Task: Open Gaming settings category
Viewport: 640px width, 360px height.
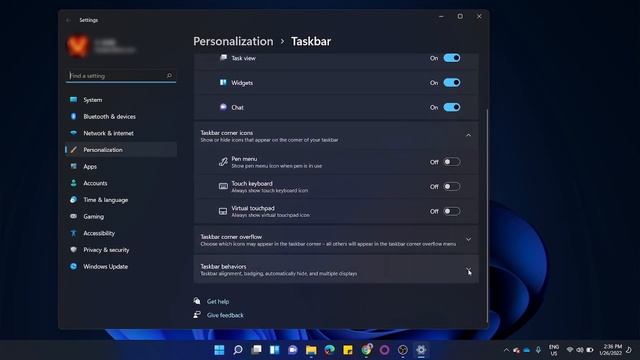Action: click(x=121, y=216)
